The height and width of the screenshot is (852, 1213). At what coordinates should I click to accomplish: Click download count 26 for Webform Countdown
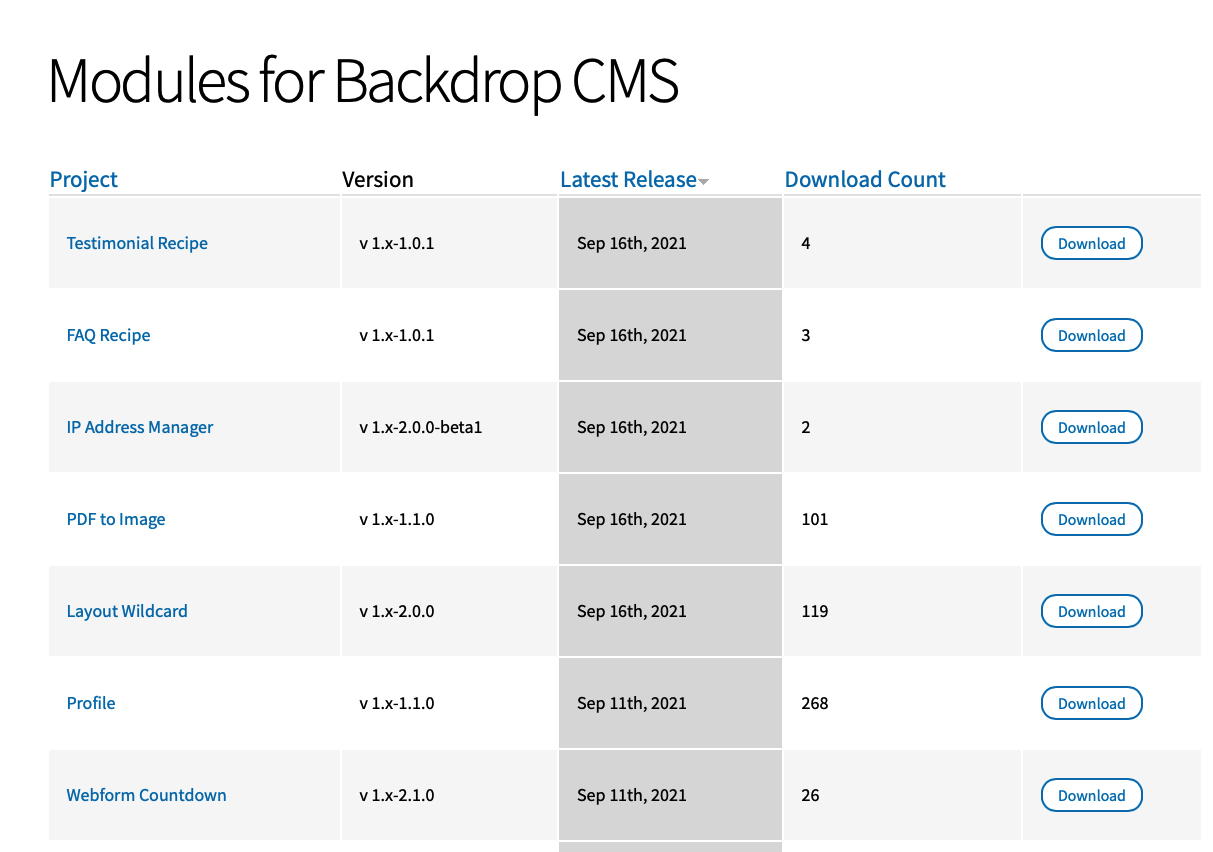pyautogui.click(x=810, y=795)
